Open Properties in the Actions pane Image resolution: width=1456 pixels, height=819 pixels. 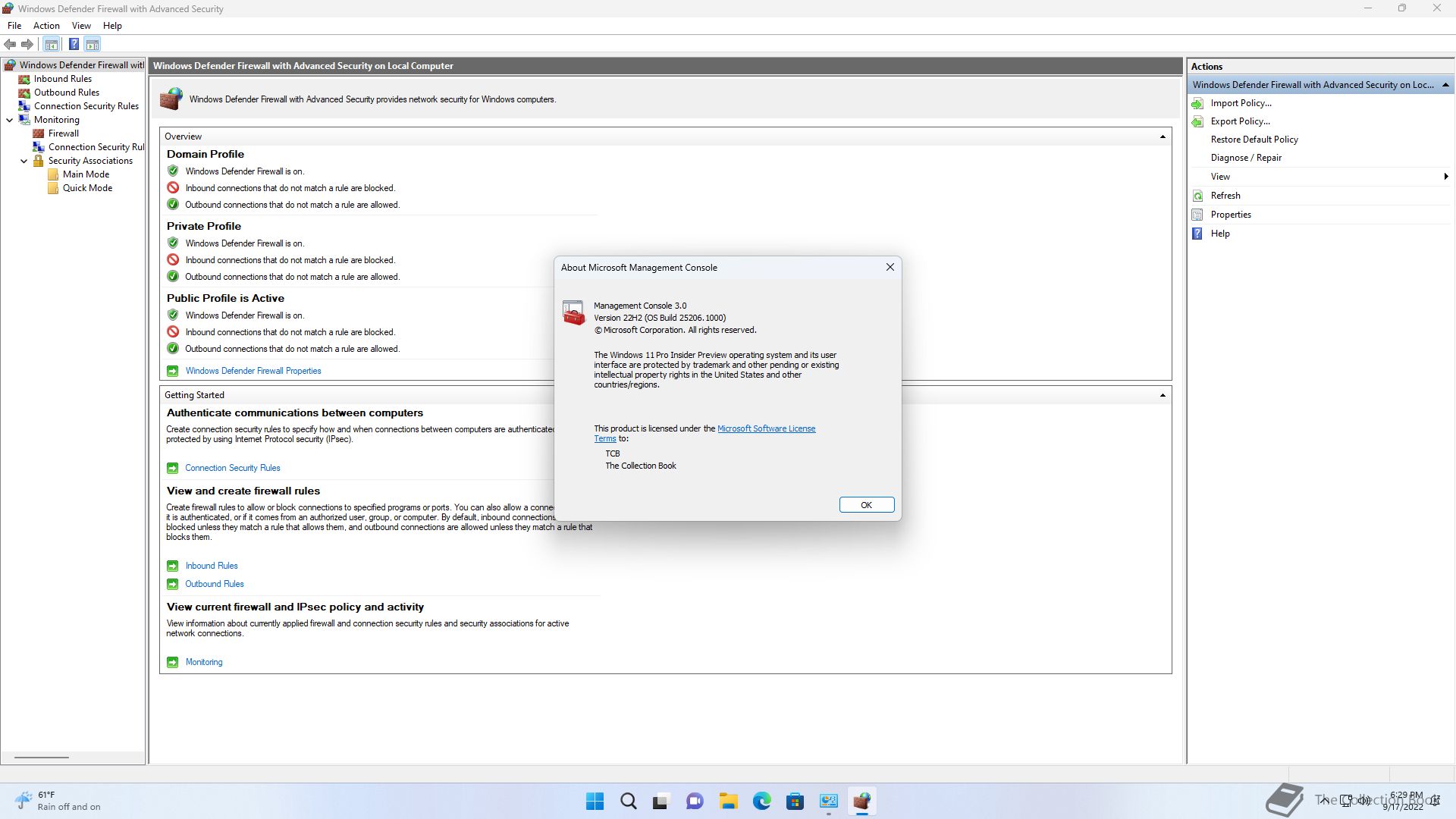[1231, 215]
